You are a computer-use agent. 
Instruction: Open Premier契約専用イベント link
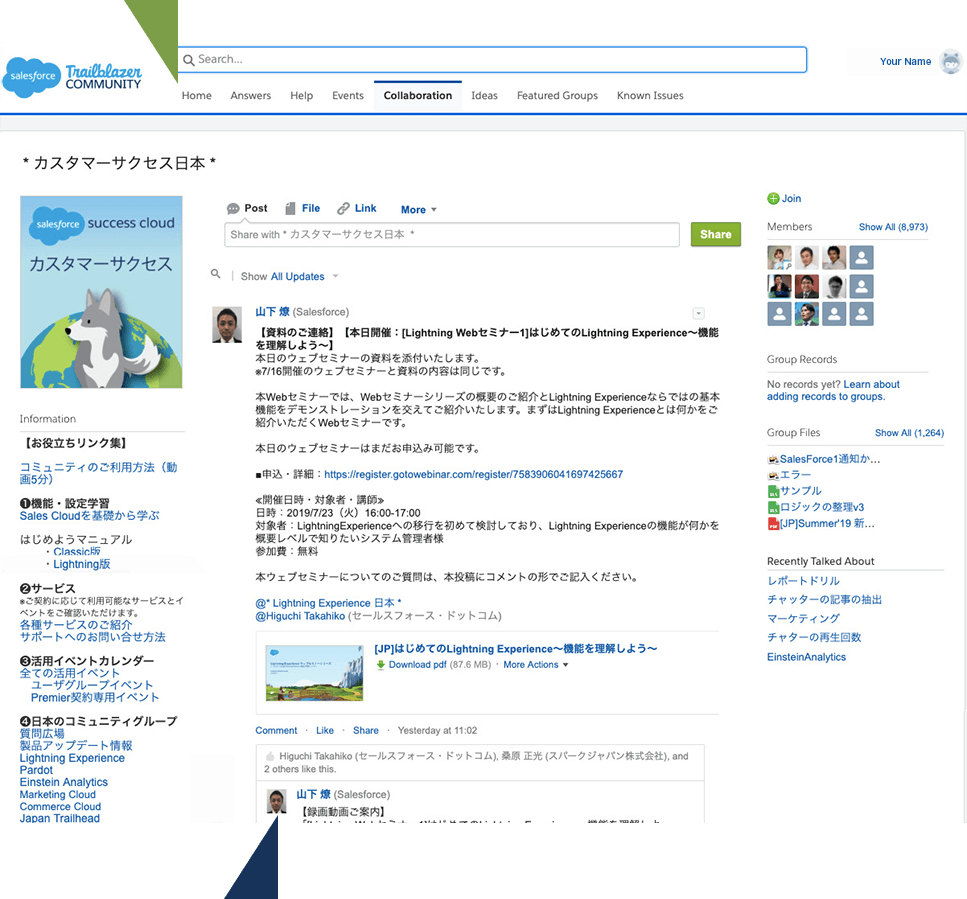point(96,697)
